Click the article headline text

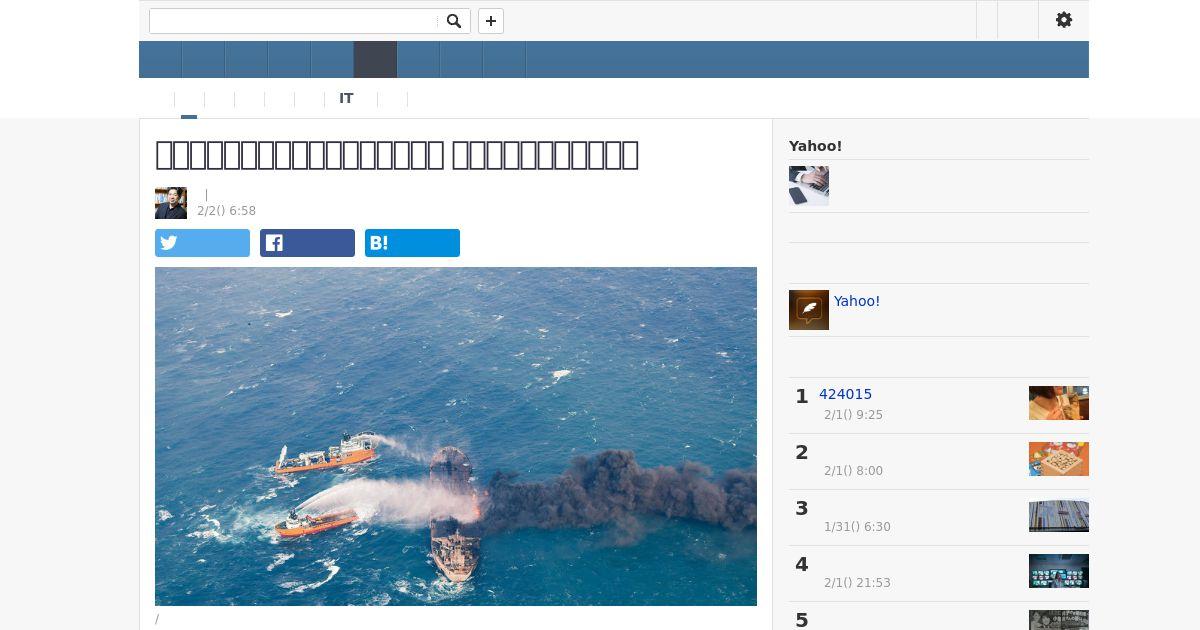(x=397, y=155)
